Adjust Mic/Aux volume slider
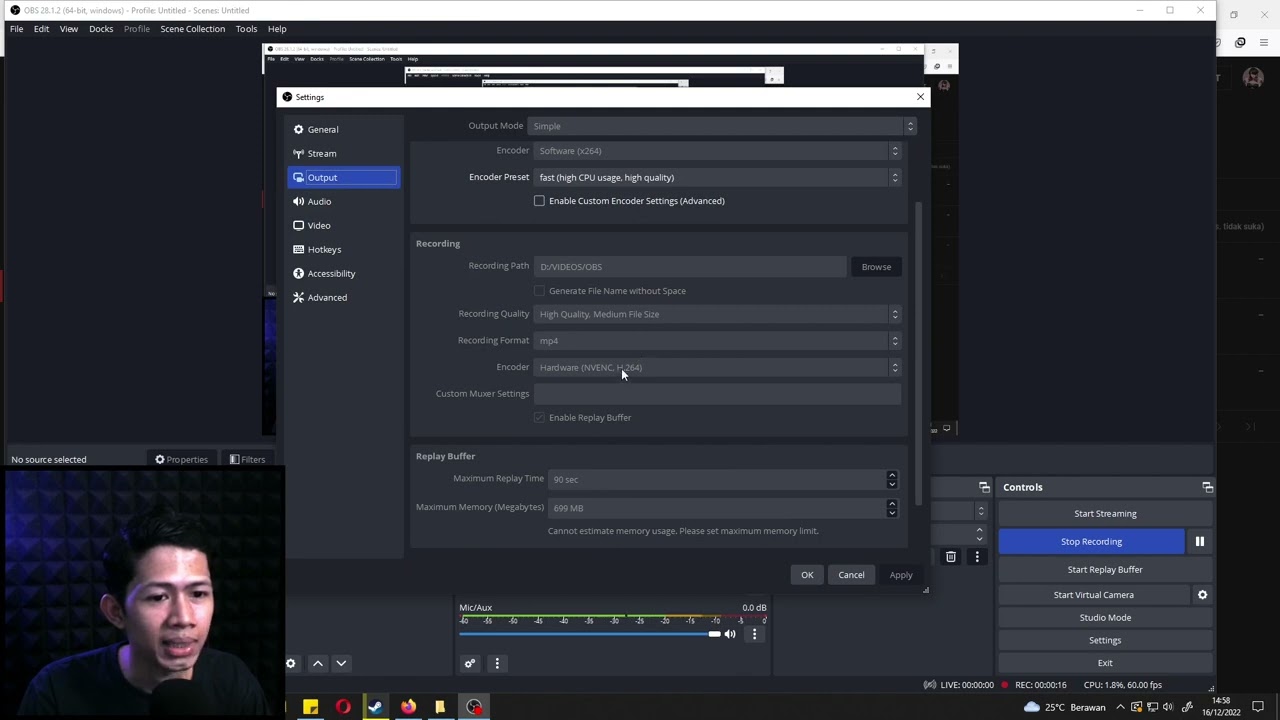 pos(590,634)
